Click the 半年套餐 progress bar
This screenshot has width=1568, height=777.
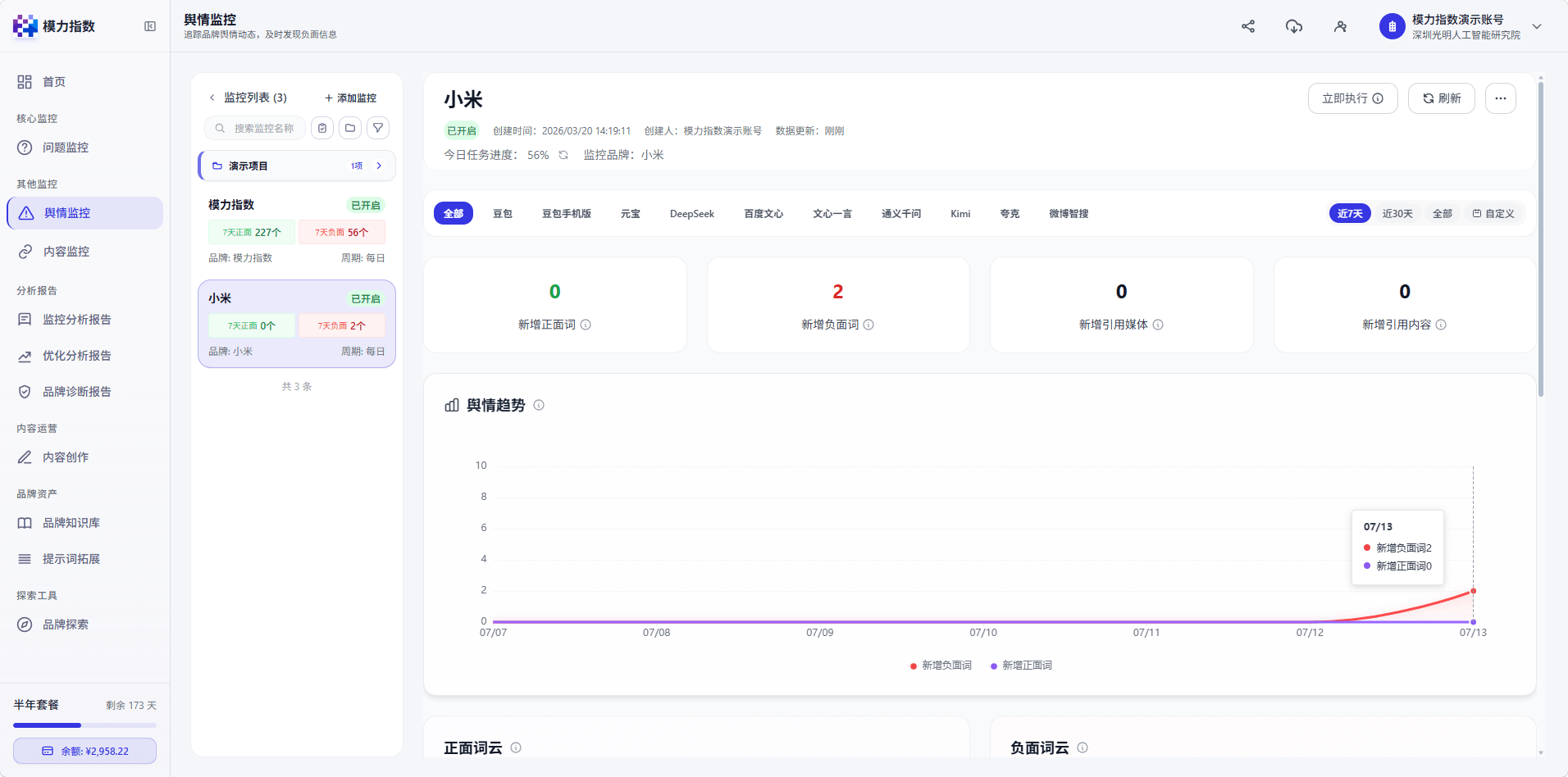pos(84,725)
